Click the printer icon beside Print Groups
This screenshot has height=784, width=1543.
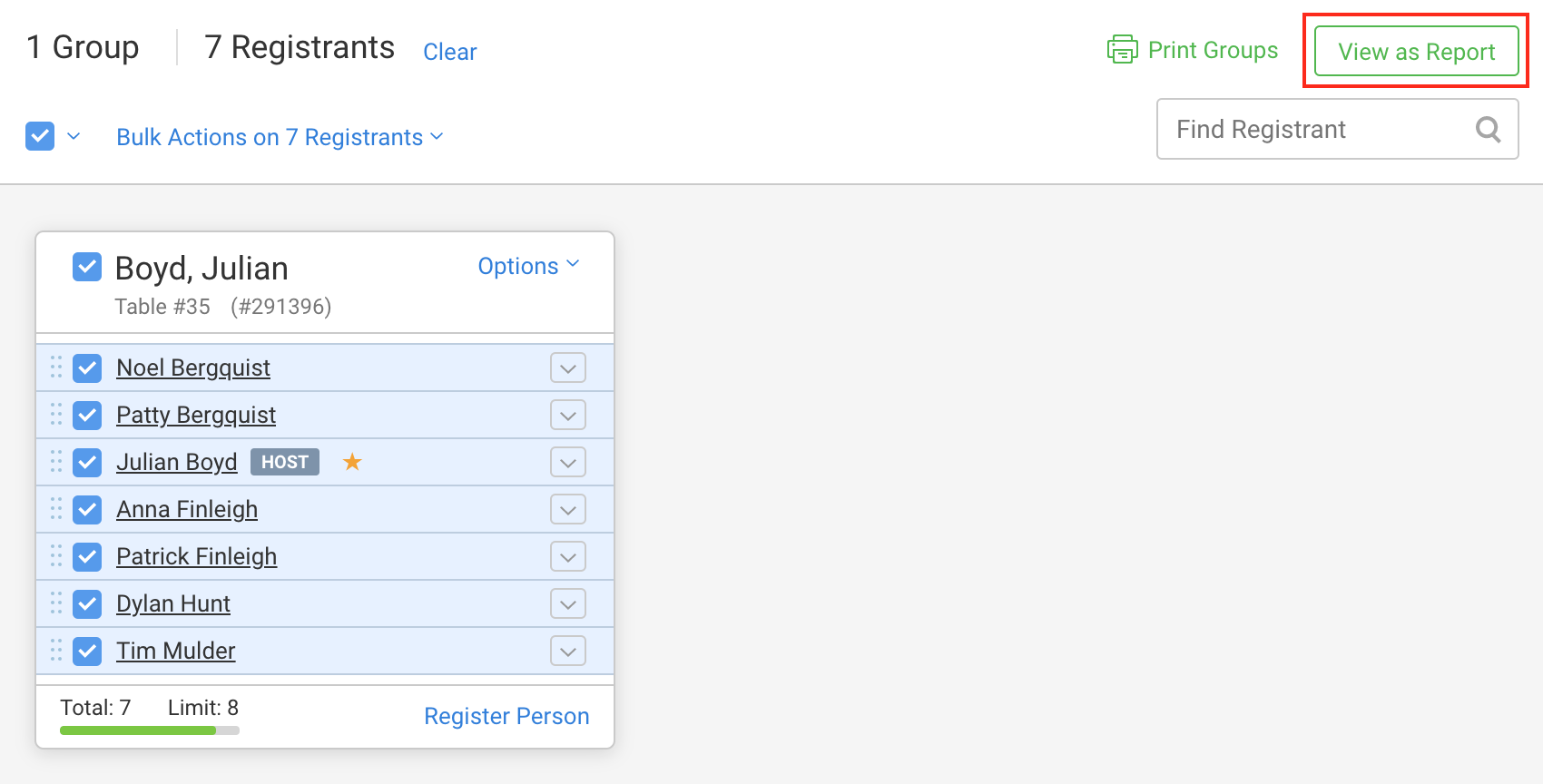(x=1122, y=50)
